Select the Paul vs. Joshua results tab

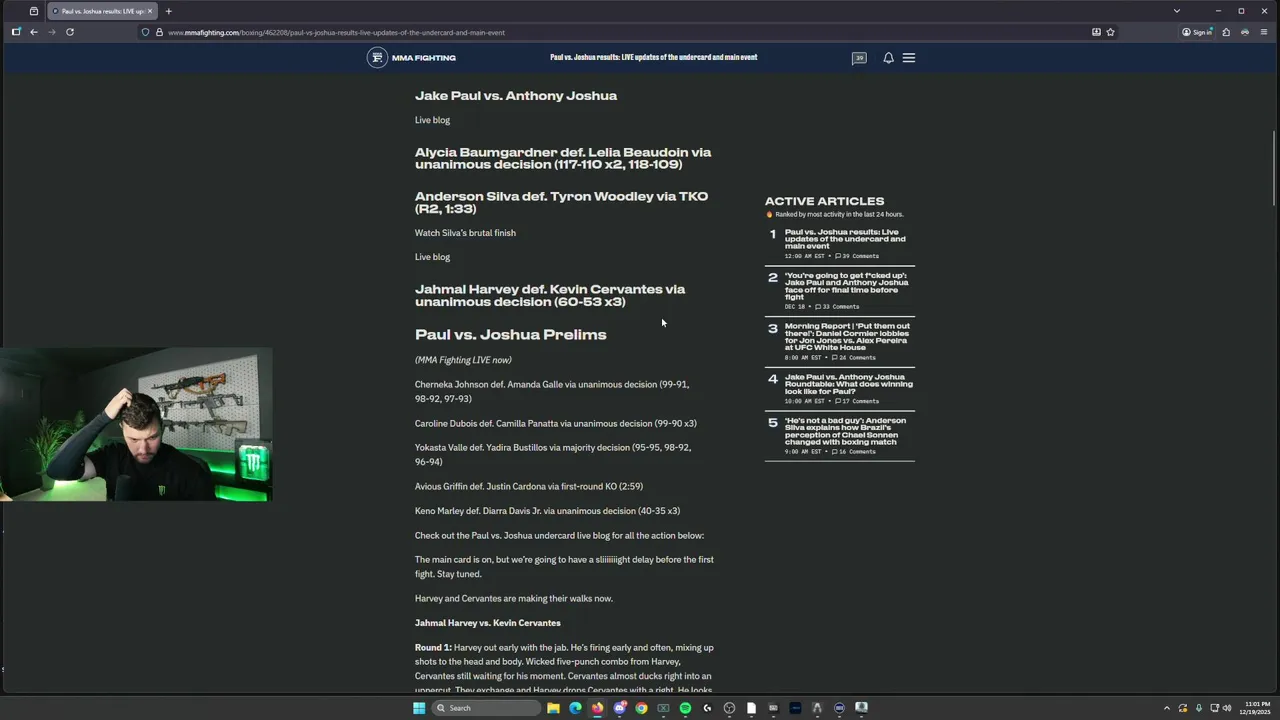tap(100, 11)
